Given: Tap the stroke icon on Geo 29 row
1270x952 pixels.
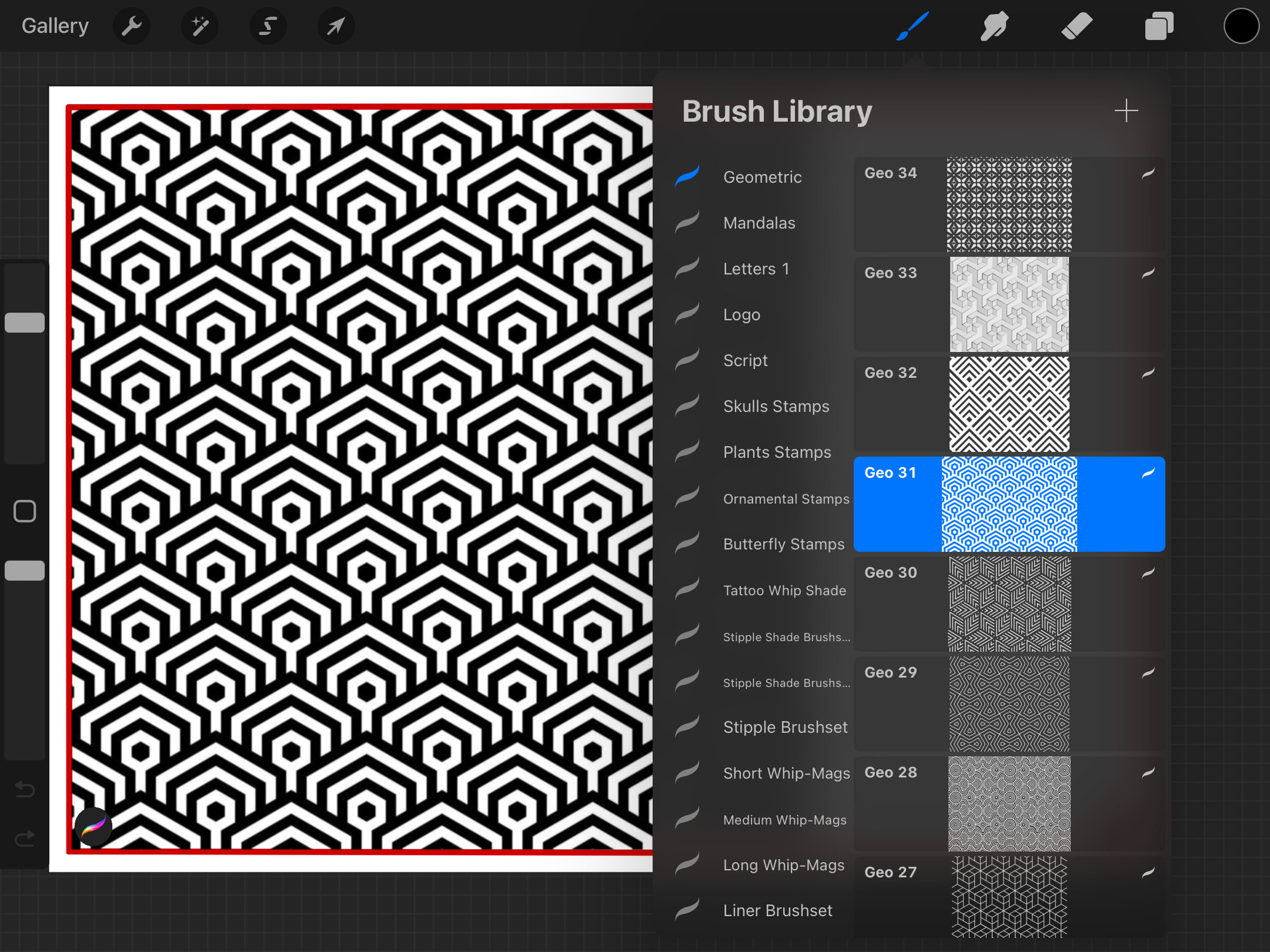Looking at the screenshot, I should 1148,672.
